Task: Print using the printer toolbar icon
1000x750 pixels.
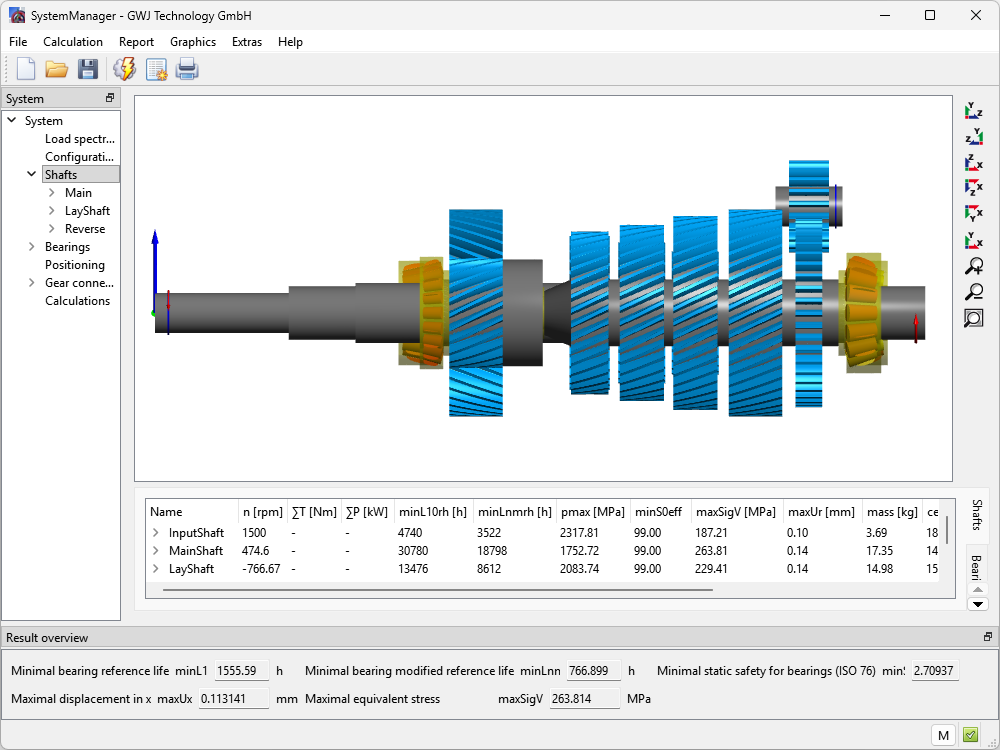Action: (187, 69)
